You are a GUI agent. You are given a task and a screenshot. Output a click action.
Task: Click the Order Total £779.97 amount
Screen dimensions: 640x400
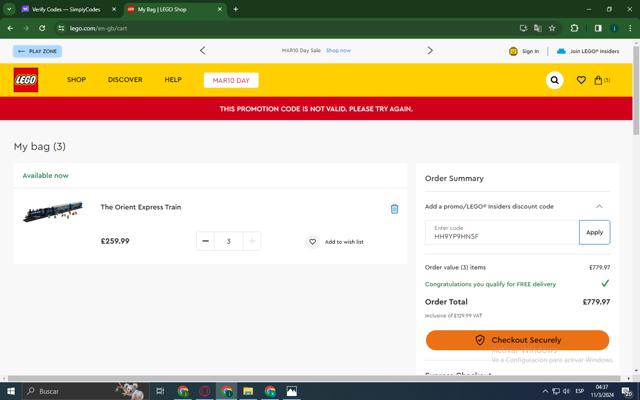[x=596, y=302]
